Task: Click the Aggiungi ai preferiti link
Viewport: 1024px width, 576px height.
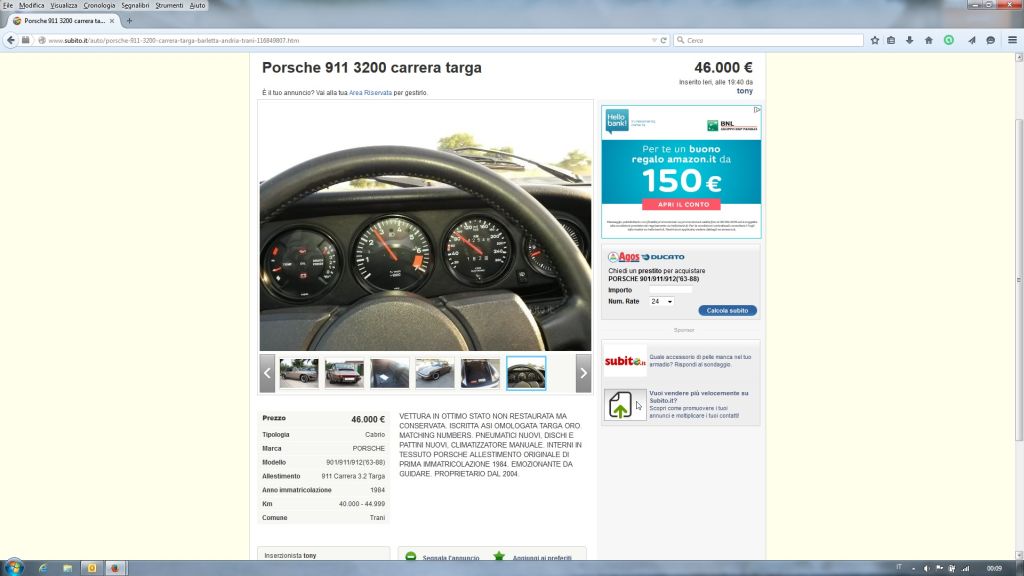Action: [542, 558]
